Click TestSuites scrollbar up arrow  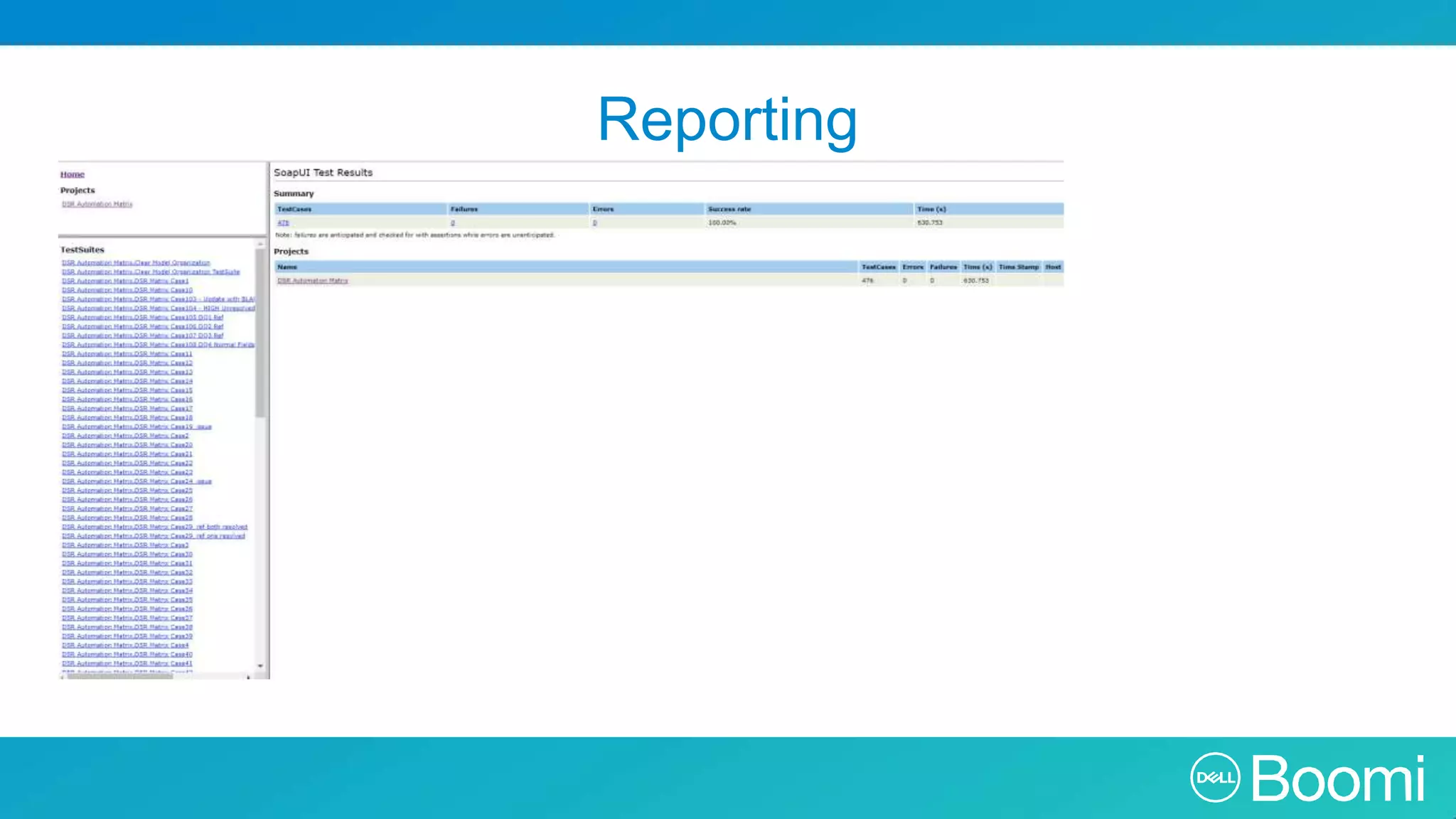(x=260, y=244)
